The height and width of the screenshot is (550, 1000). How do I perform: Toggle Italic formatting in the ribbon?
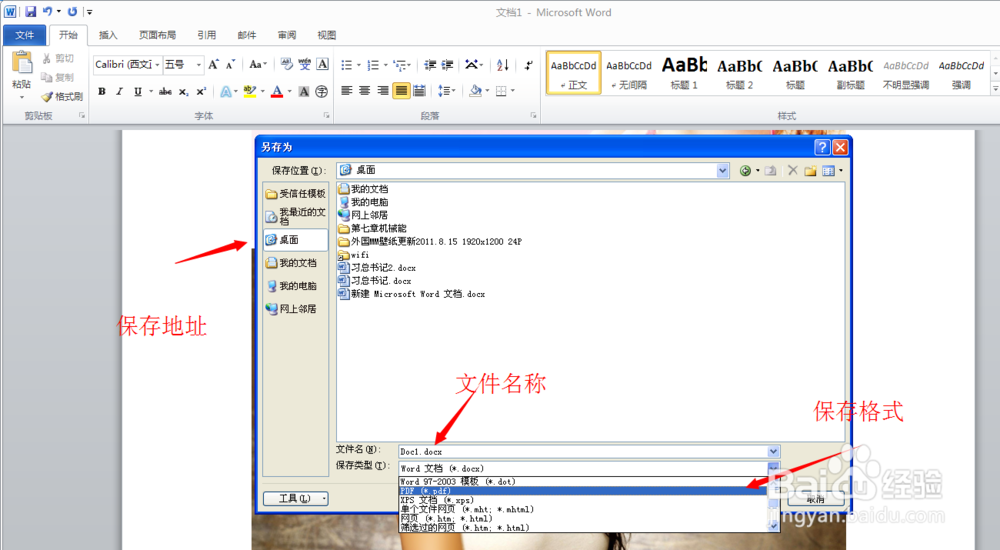point(119,92)
